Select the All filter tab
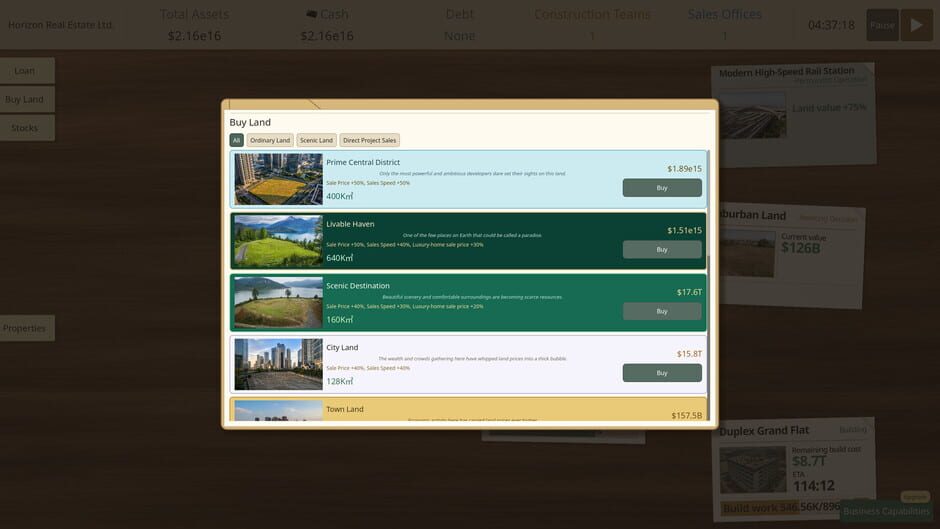The height and width of the screenshot is (529, 940). [x=236, y=140]
